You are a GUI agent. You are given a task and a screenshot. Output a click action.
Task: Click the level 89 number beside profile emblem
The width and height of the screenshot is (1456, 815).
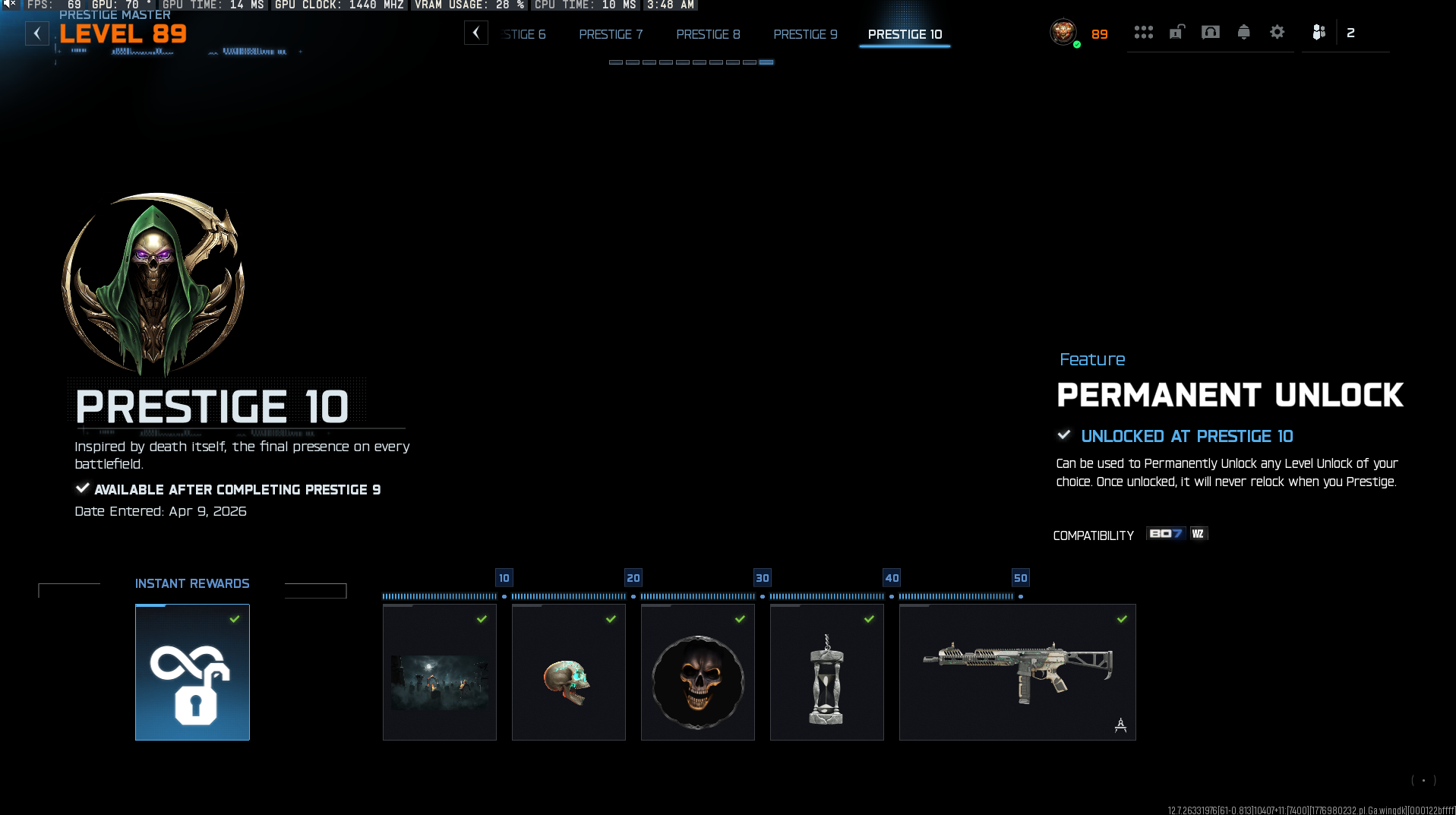coord(1100,34)
